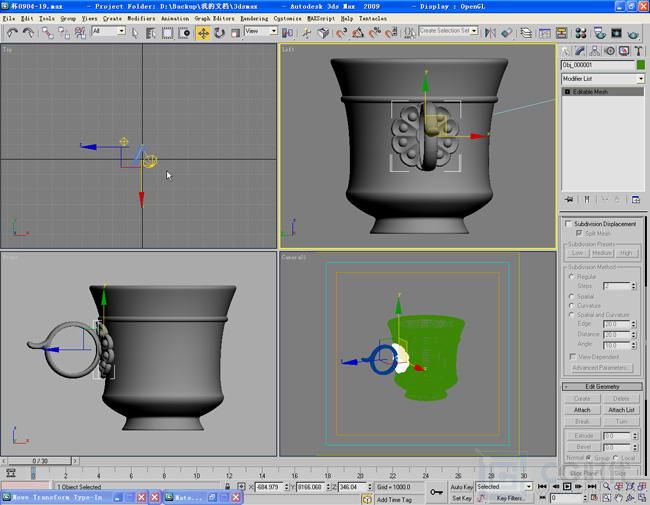Open the selection filter All dropdown

tap(108, 31)
